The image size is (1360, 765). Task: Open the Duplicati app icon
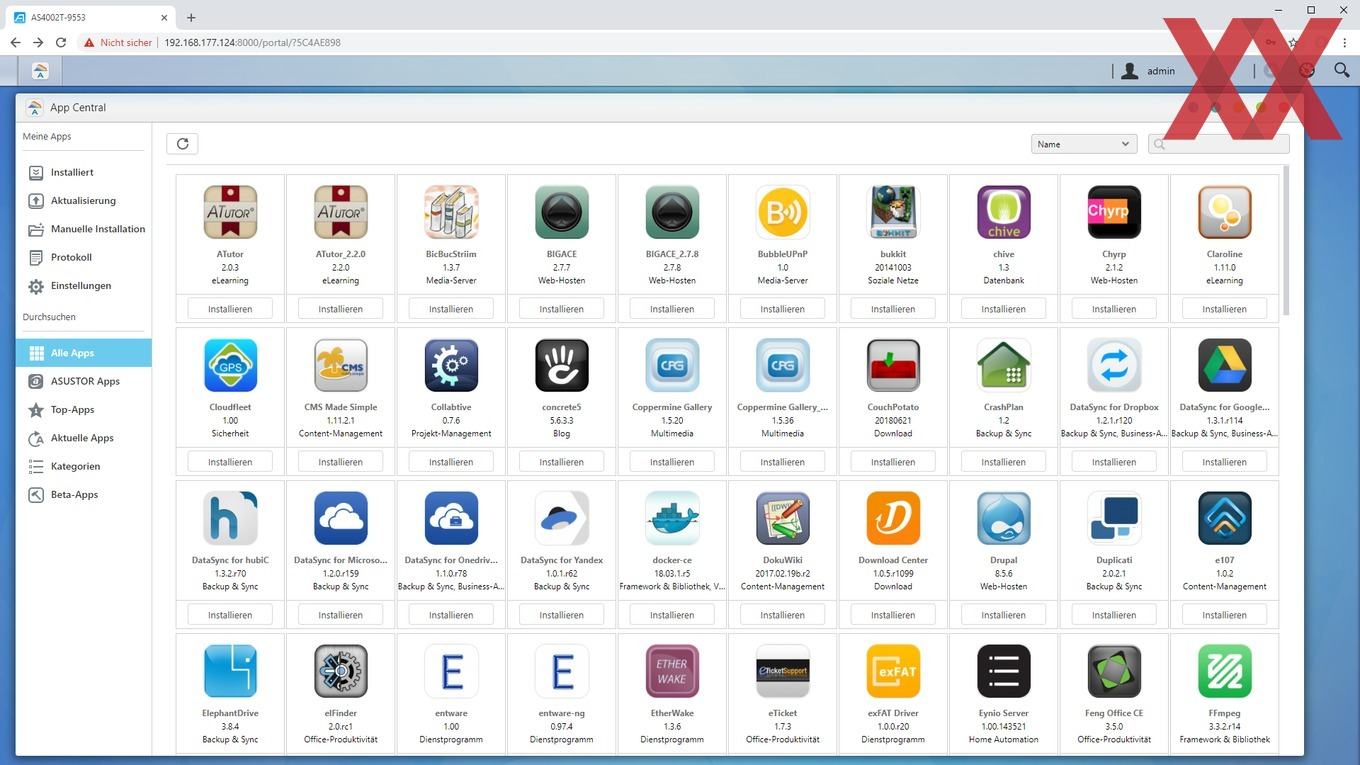pos(1114,518)
